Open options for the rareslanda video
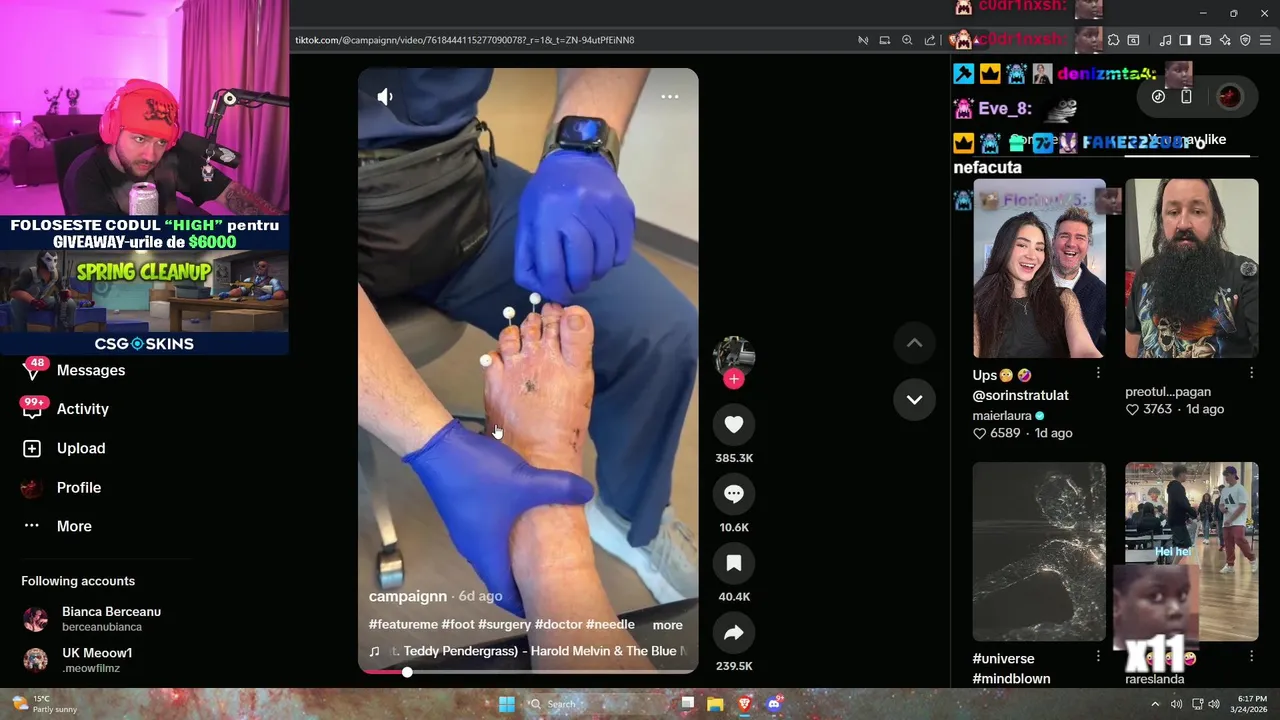The image size is (1280, 720). [x=1251, y=656]
